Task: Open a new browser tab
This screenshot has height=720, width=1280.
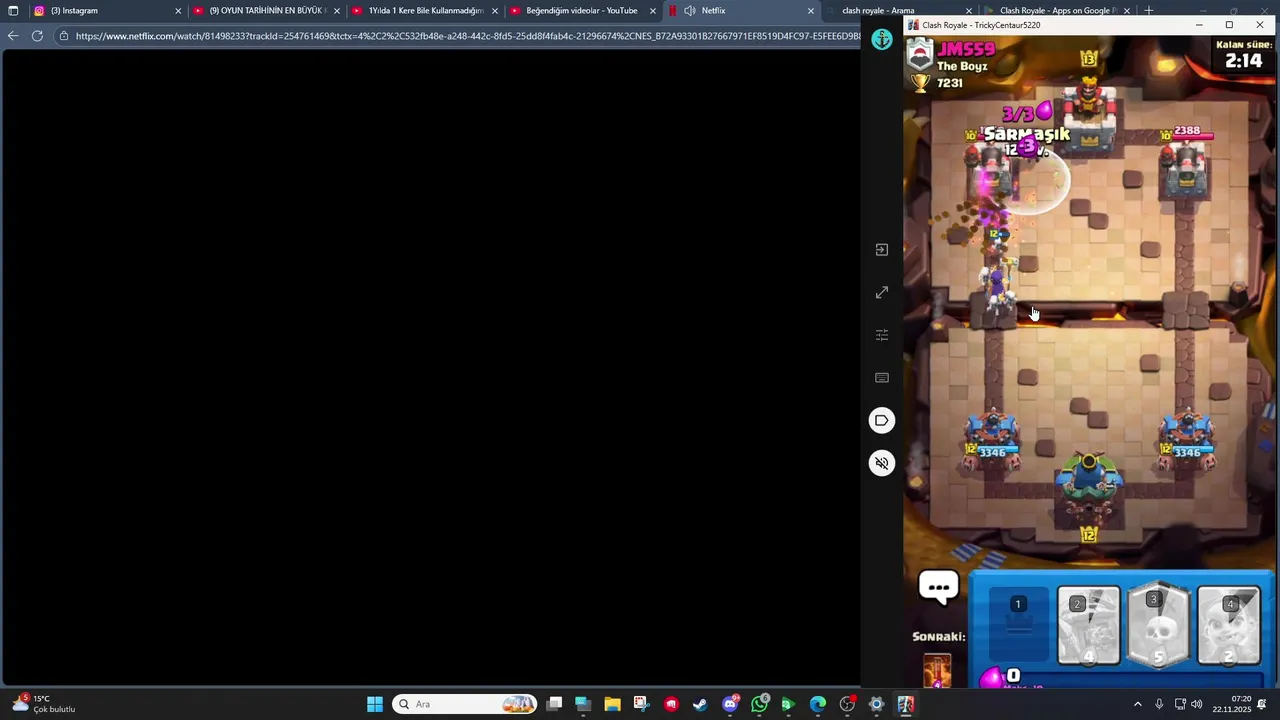Action: tap(1149, 11)
